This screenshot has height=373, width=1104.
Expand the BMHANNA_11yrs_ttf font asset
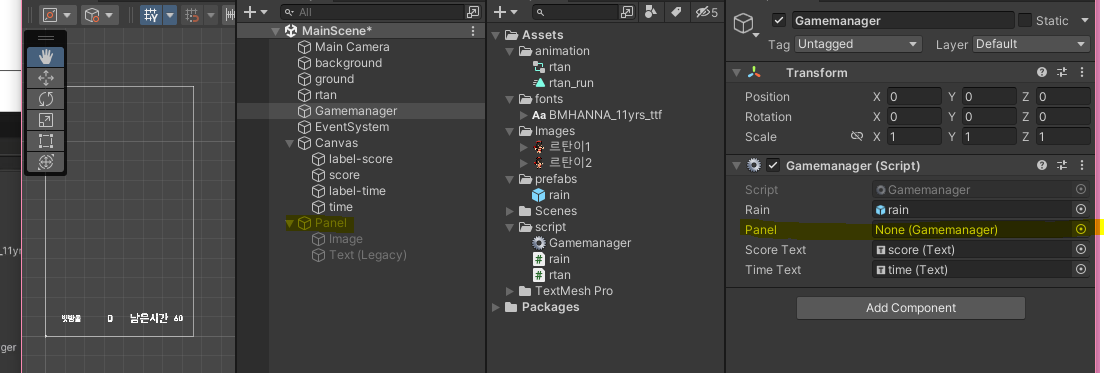click(523, 115)
